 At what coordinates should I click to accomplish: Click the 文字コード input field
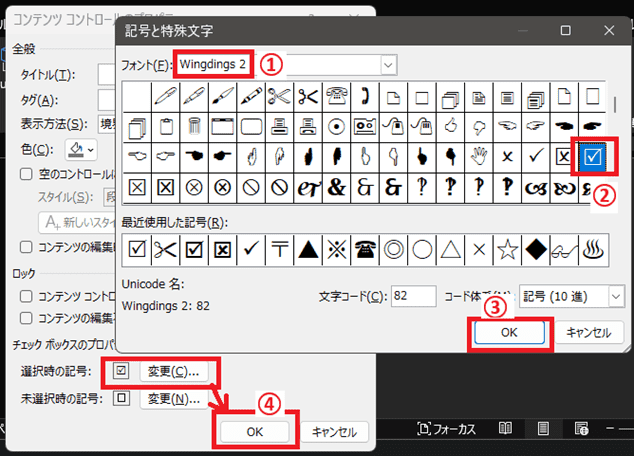(413, 296)
